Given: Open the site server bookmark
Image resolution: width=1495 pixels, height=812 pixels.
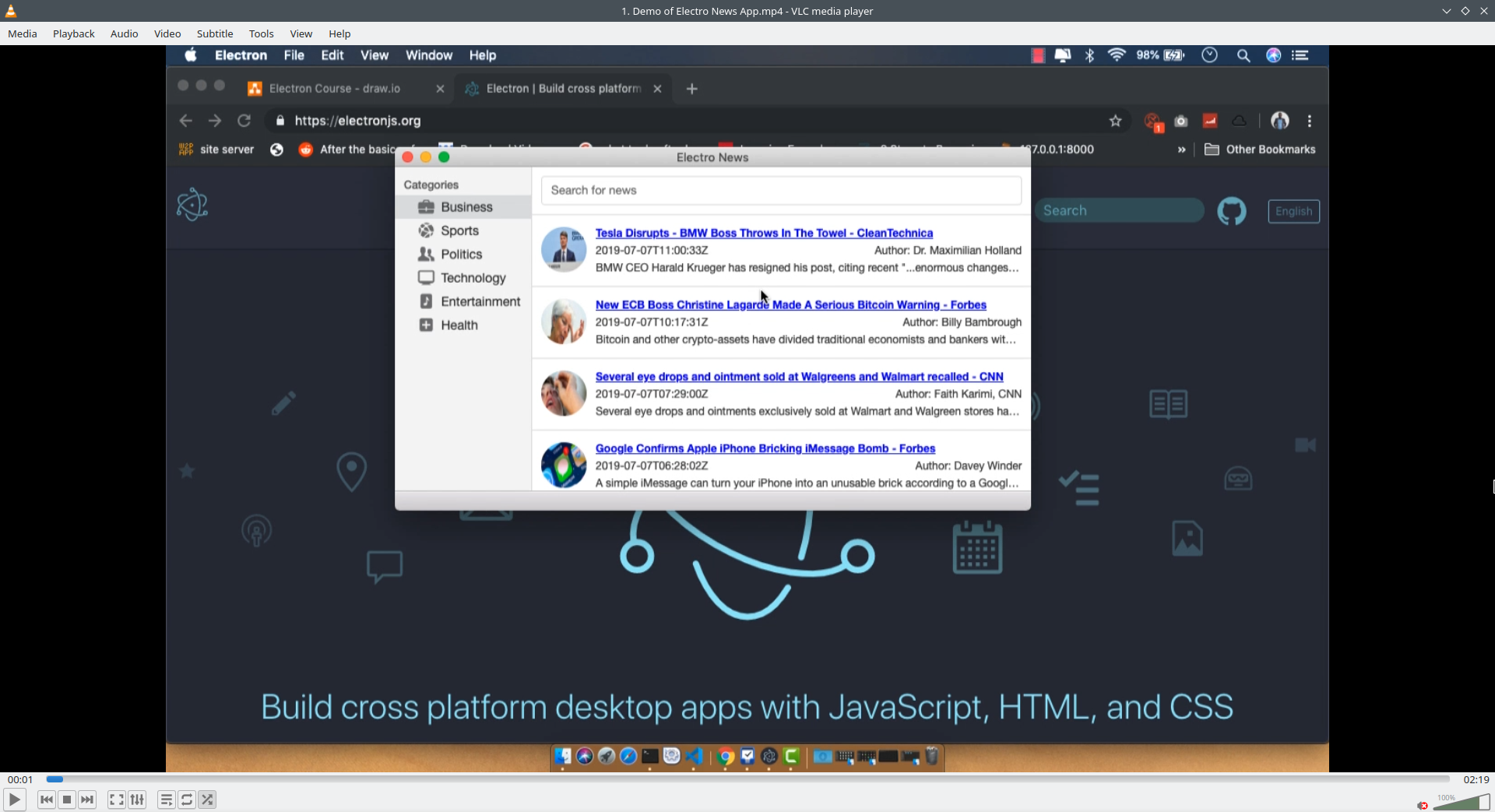Looking at the screenshot, I should (216, 149).
